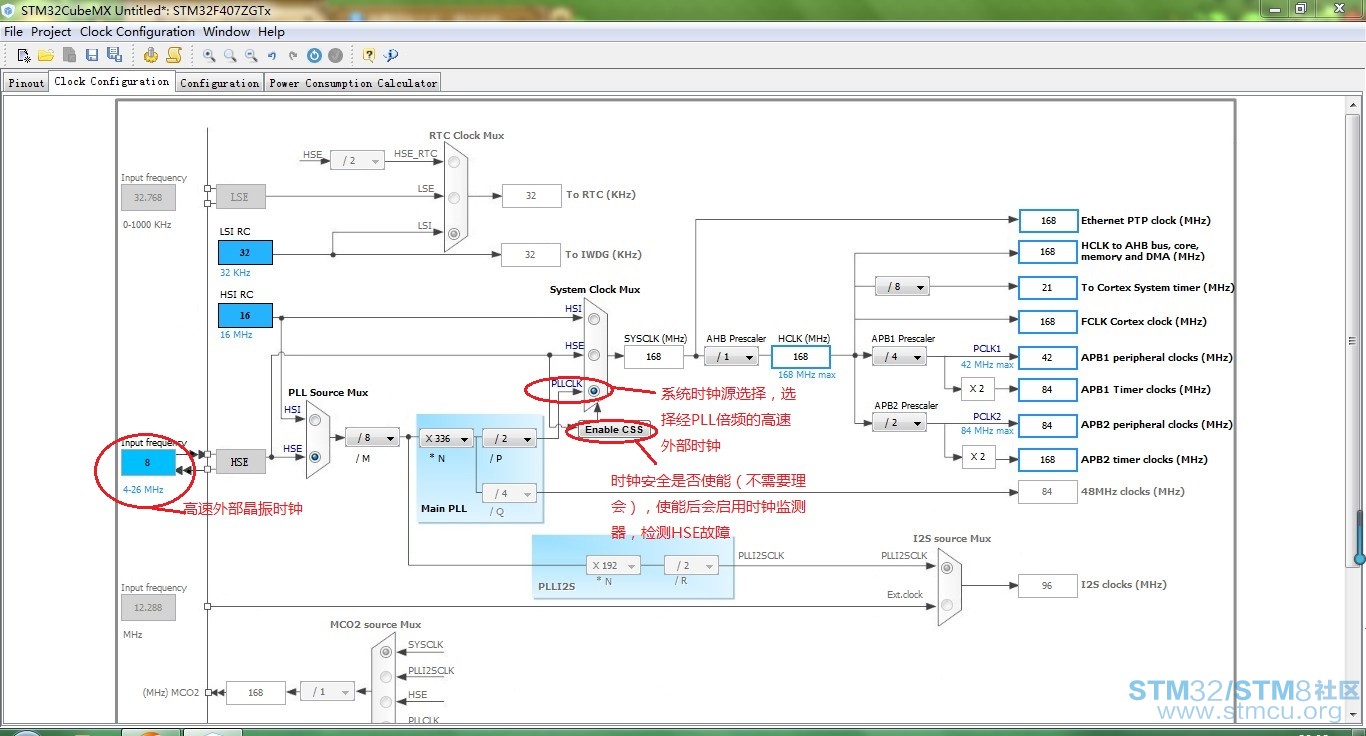The width and height of the screenshot is (1366, 736).
Task: Select HSE radio in PLL Source Mux
Action: click(x=315, y=457)
